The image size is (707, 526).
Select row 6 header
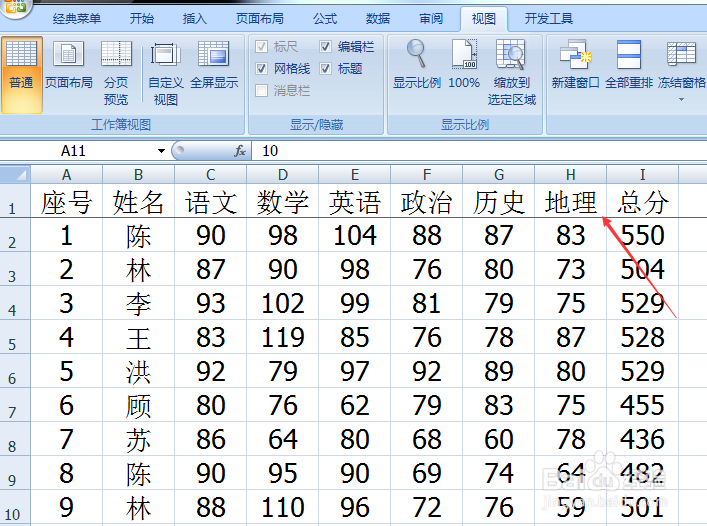click(x=15, y=370)
